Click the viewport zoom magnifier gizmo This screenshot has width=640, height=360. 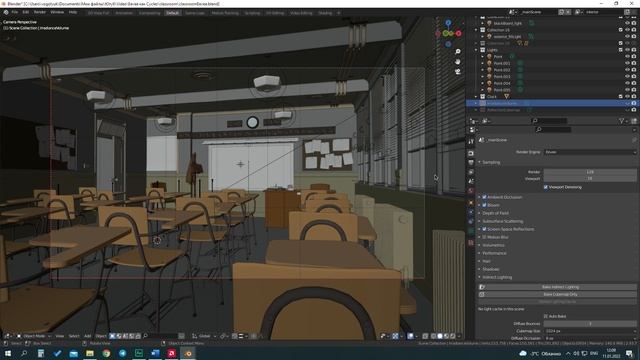tap(458, 51)
